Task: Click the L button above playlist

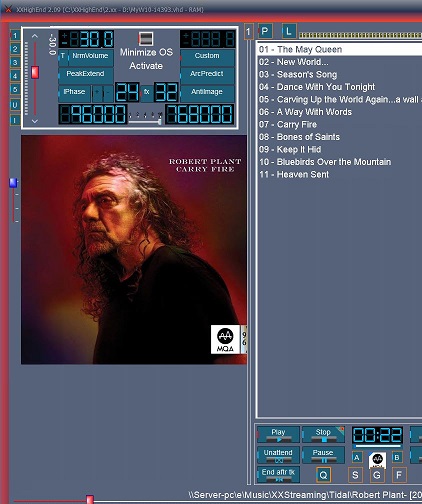Action: coord(289,31)
